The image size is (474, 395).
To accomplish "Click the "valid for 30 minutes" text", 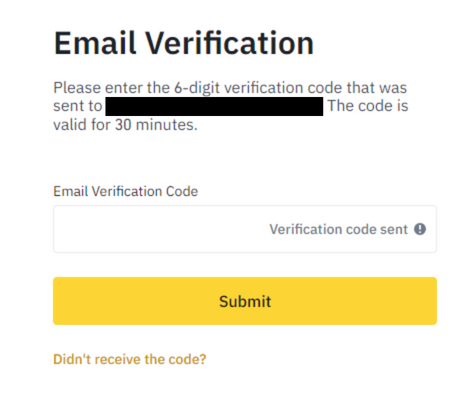I will [x=125, y=125].
